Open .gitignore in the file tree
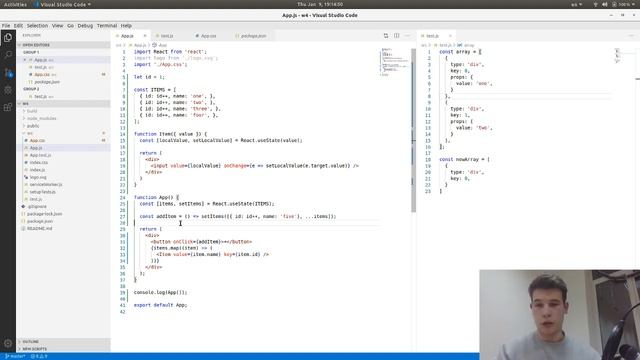The image size is (640, 360). click(x=63, y=207)
